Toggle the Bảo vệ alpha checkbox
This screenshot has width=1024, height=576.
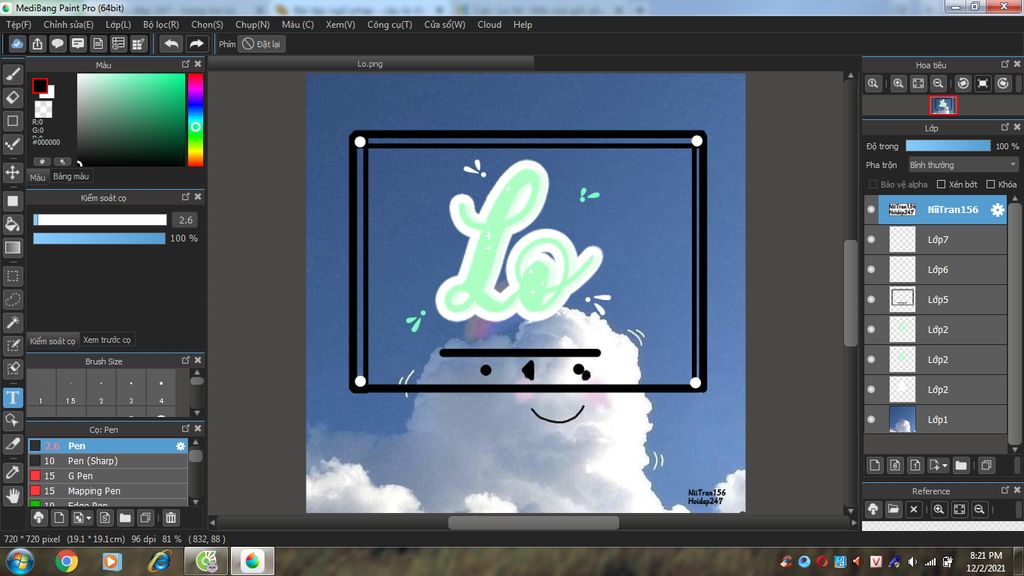pyautogui.click(x=873, y=184)
